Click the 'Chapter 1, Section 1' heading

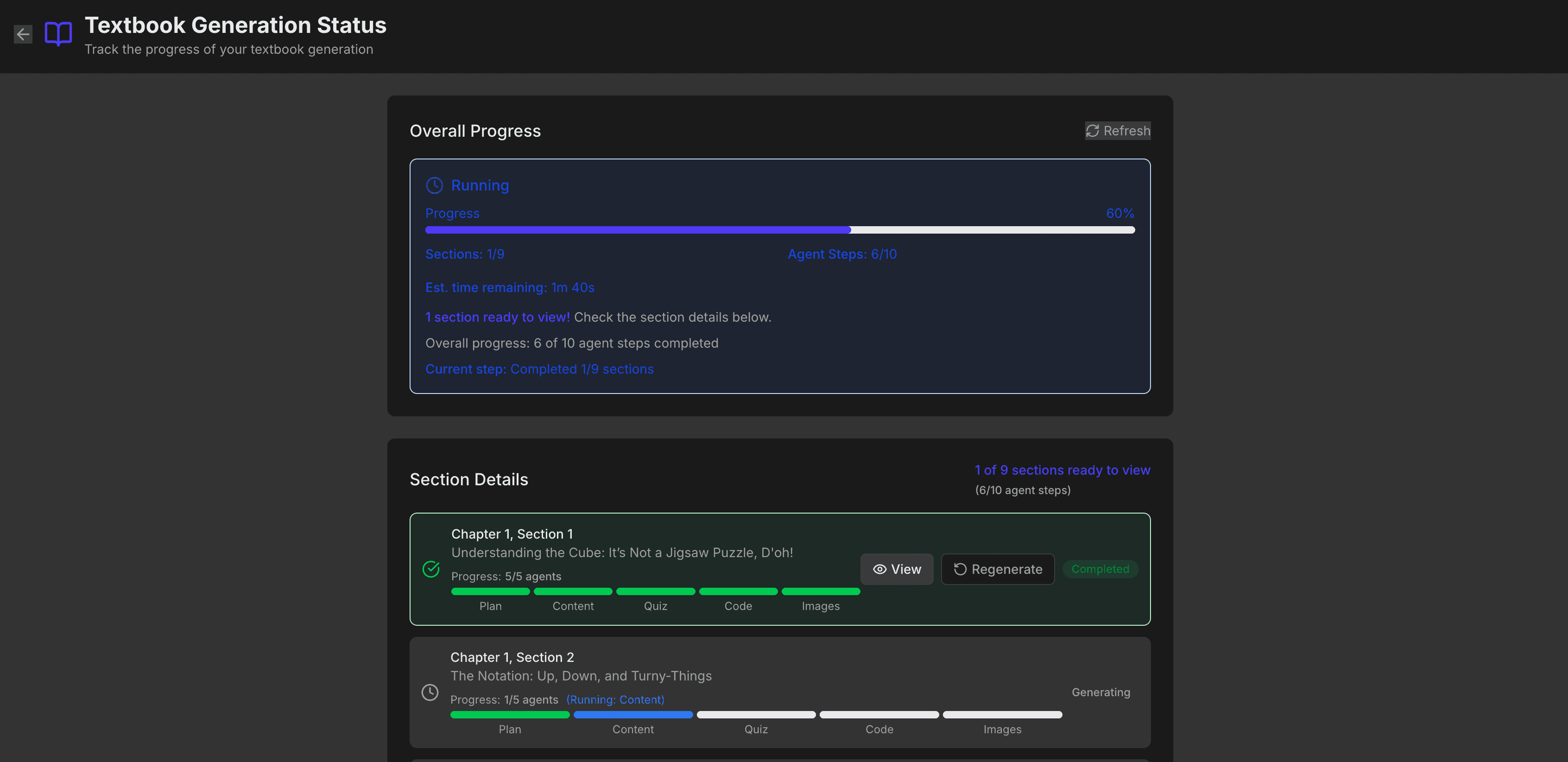[x=512, y=534]
